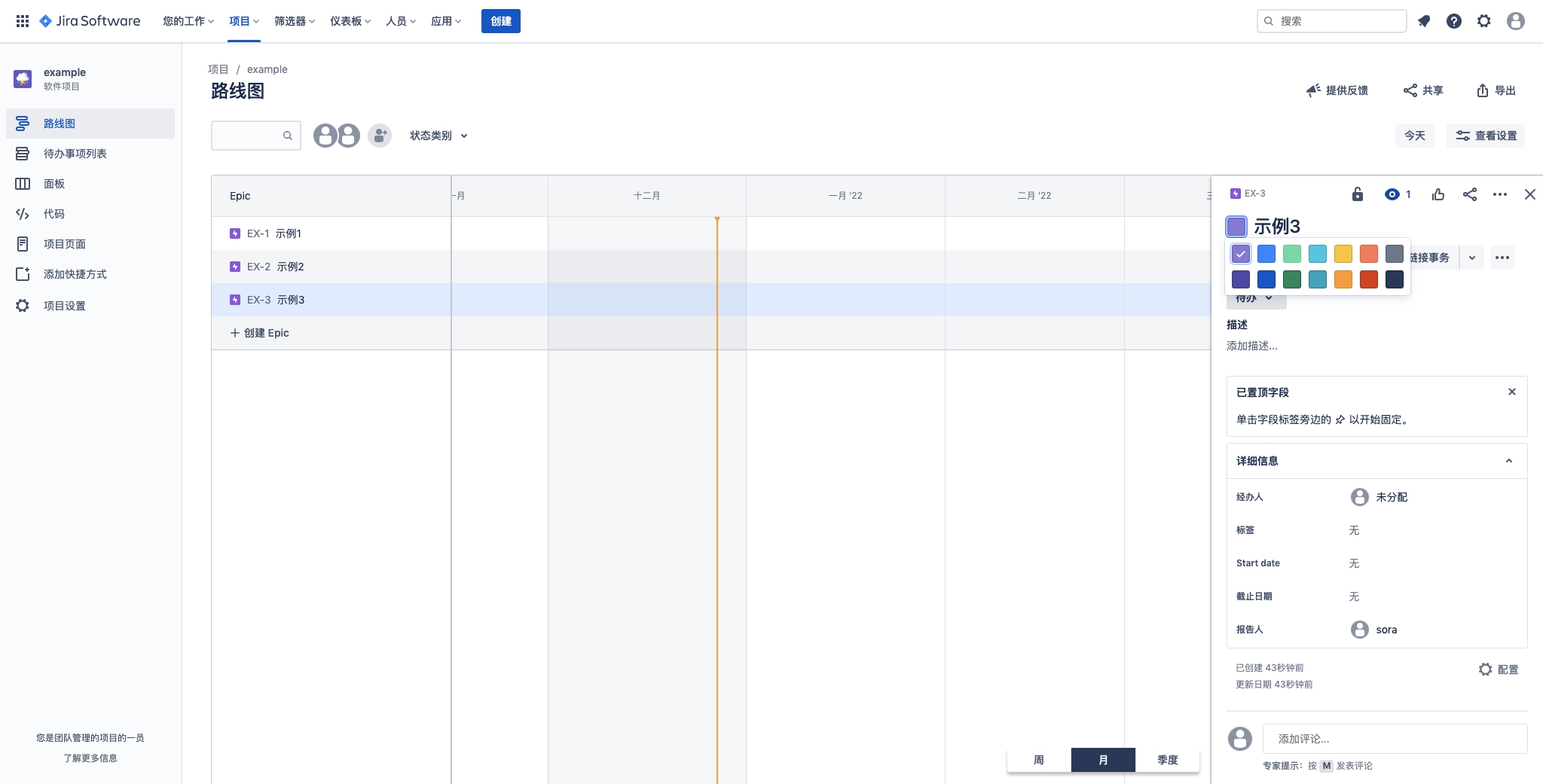Open the Projects menu
The width and height of the screenshot is (1543, 784).
(x=244, y=21)
